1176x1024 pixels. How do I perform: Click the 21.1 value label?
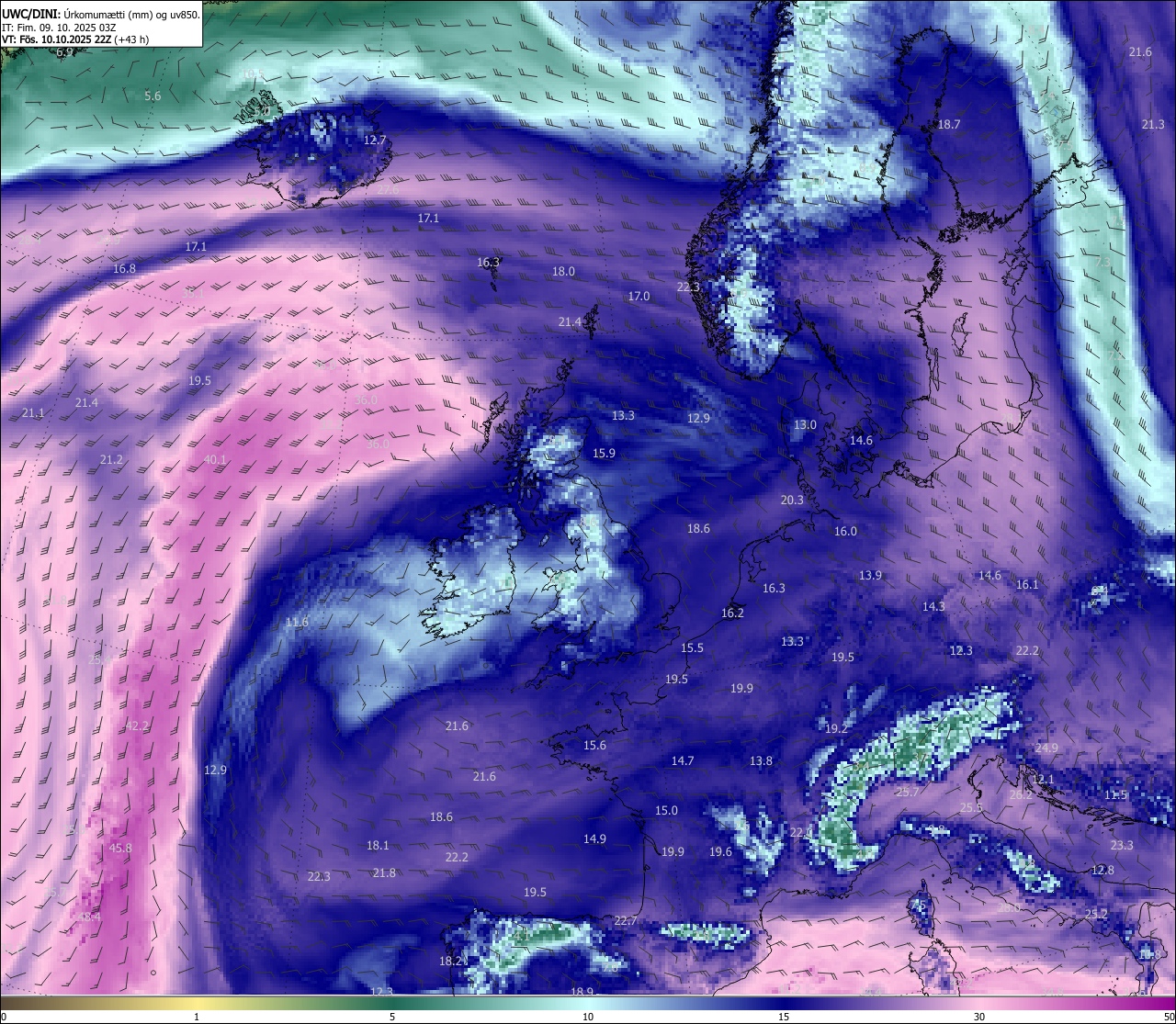[32, 414]
